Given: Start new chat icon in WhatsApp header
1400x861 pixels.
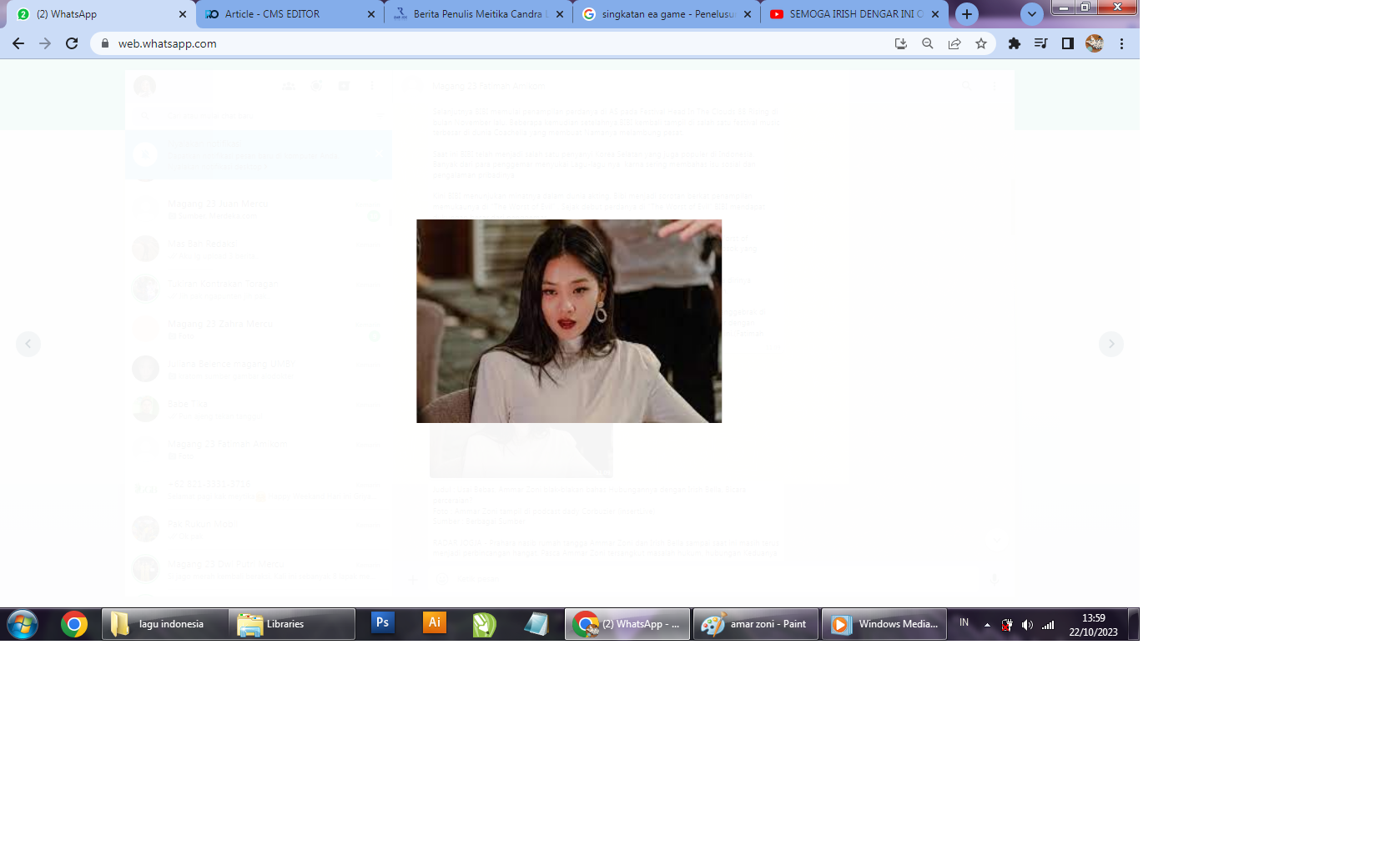Looking at the screenshot, I should tap(345, 86).
